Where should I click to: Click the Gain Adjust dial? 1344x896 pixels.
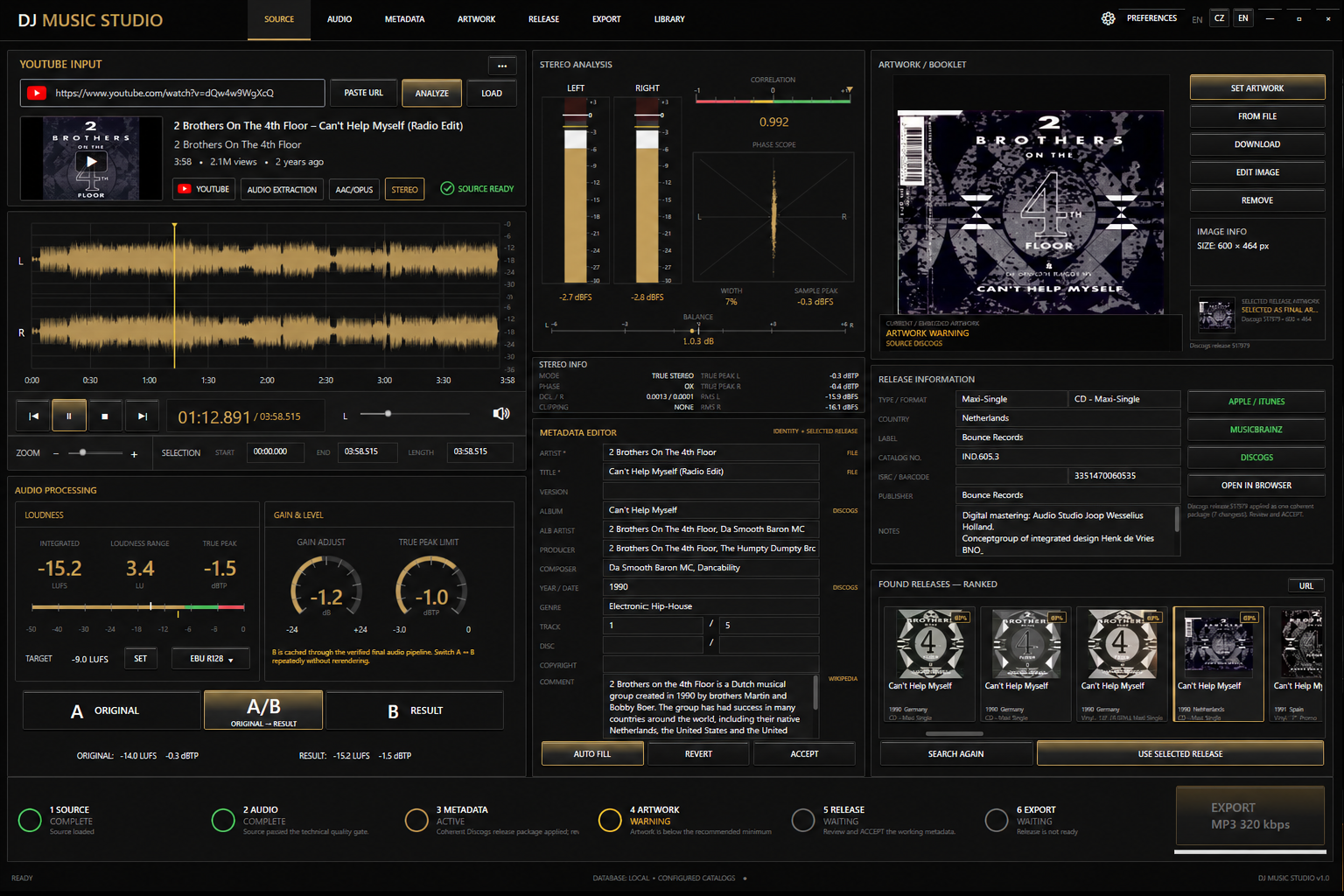pos(326,591)
